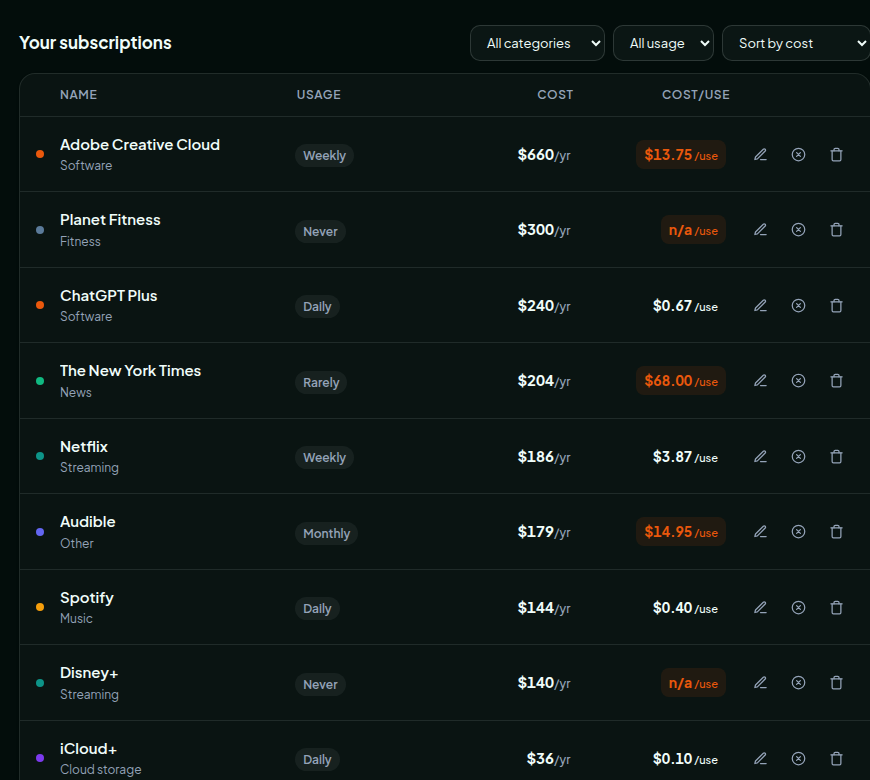Screen dimensions: 870x780
Task: Edit the Disney+ subscription
Action: pos(760,683)
